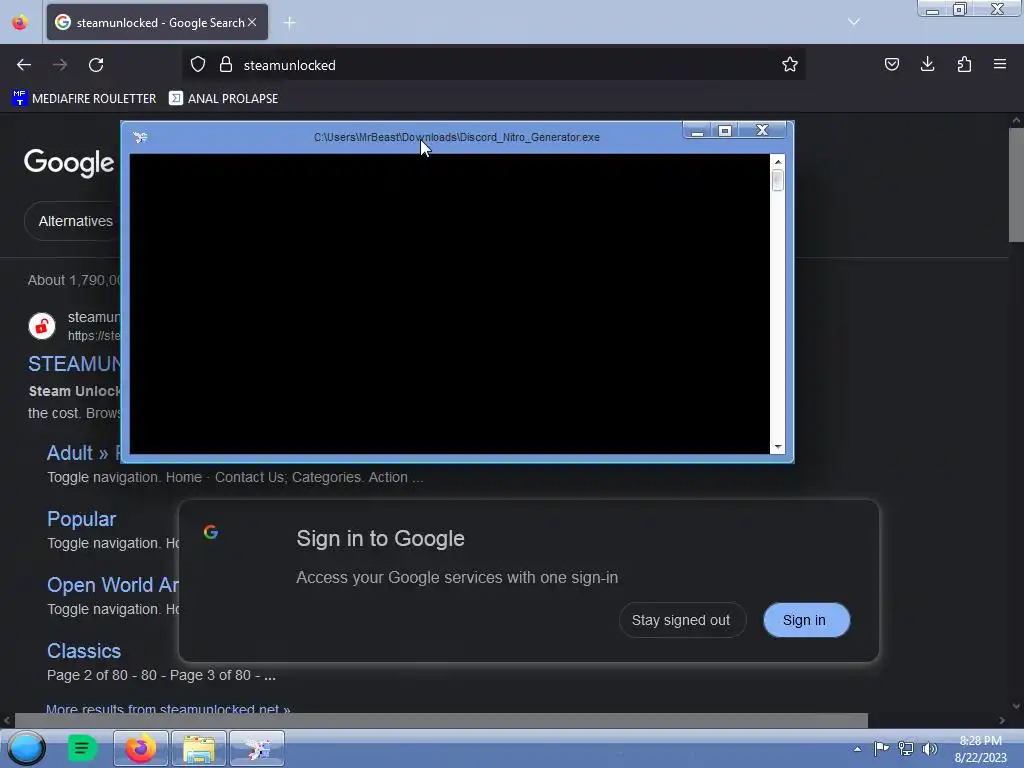Open a new tab with plus button
Screen dimensions: 1024x768
coord(289,23)
